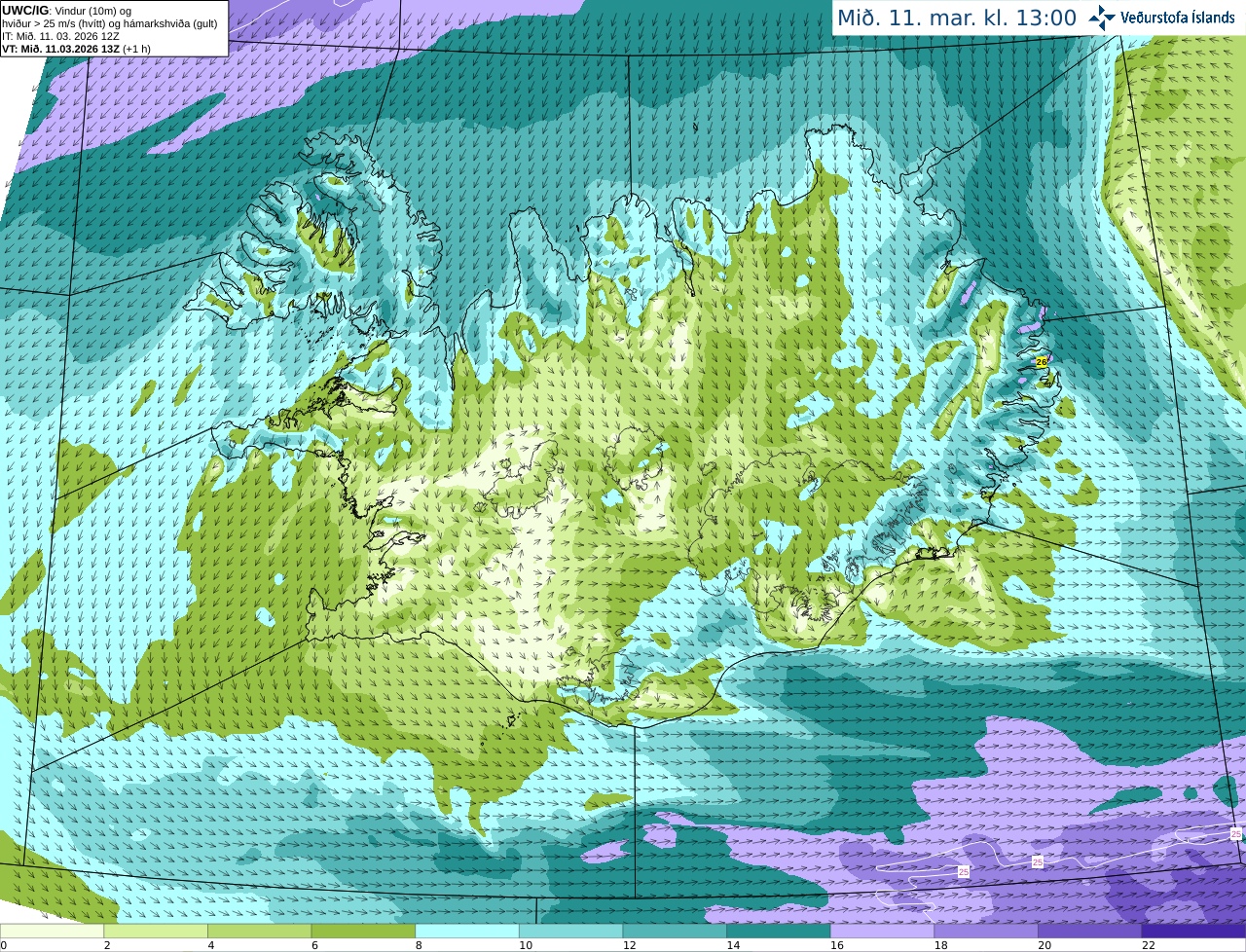Click the "Mið. 11. mar. kl. 13:00" timestamp
Image resolution: width=1246 pixels, height=952 pixels.
(957, 18)
